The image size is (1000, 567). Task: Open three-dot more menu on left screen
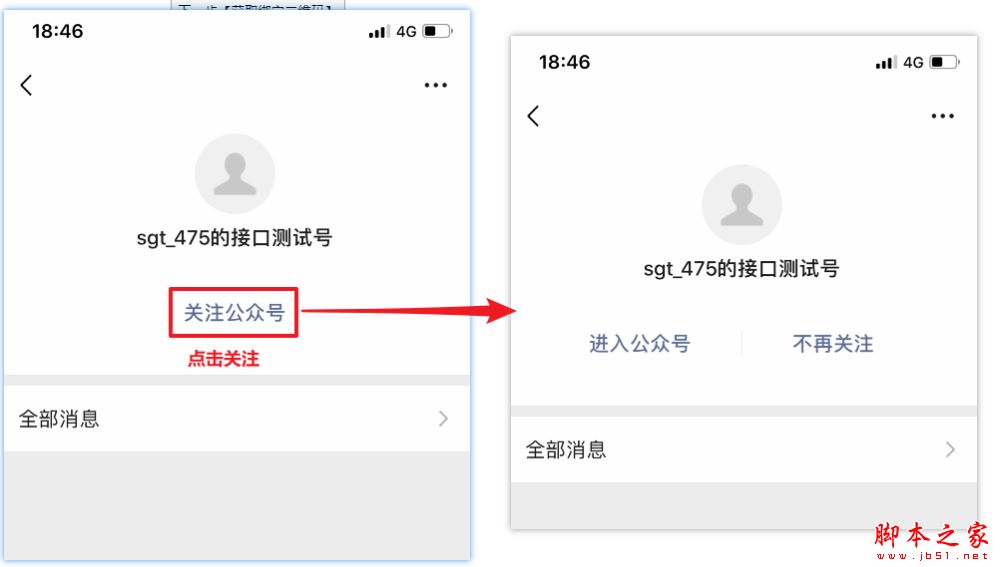click(x=436, y=85)
